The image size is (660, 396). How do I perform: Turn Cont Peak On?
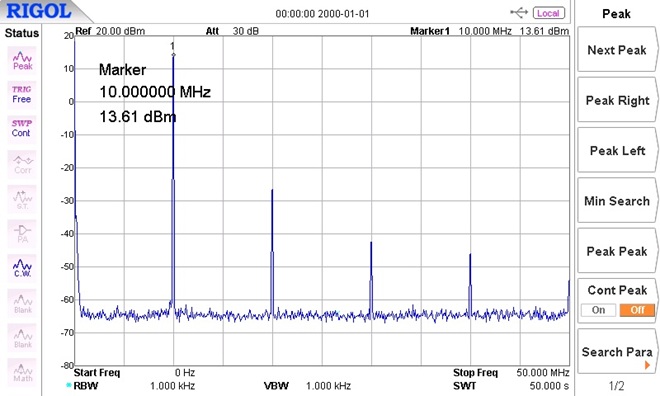pos(598,310)
